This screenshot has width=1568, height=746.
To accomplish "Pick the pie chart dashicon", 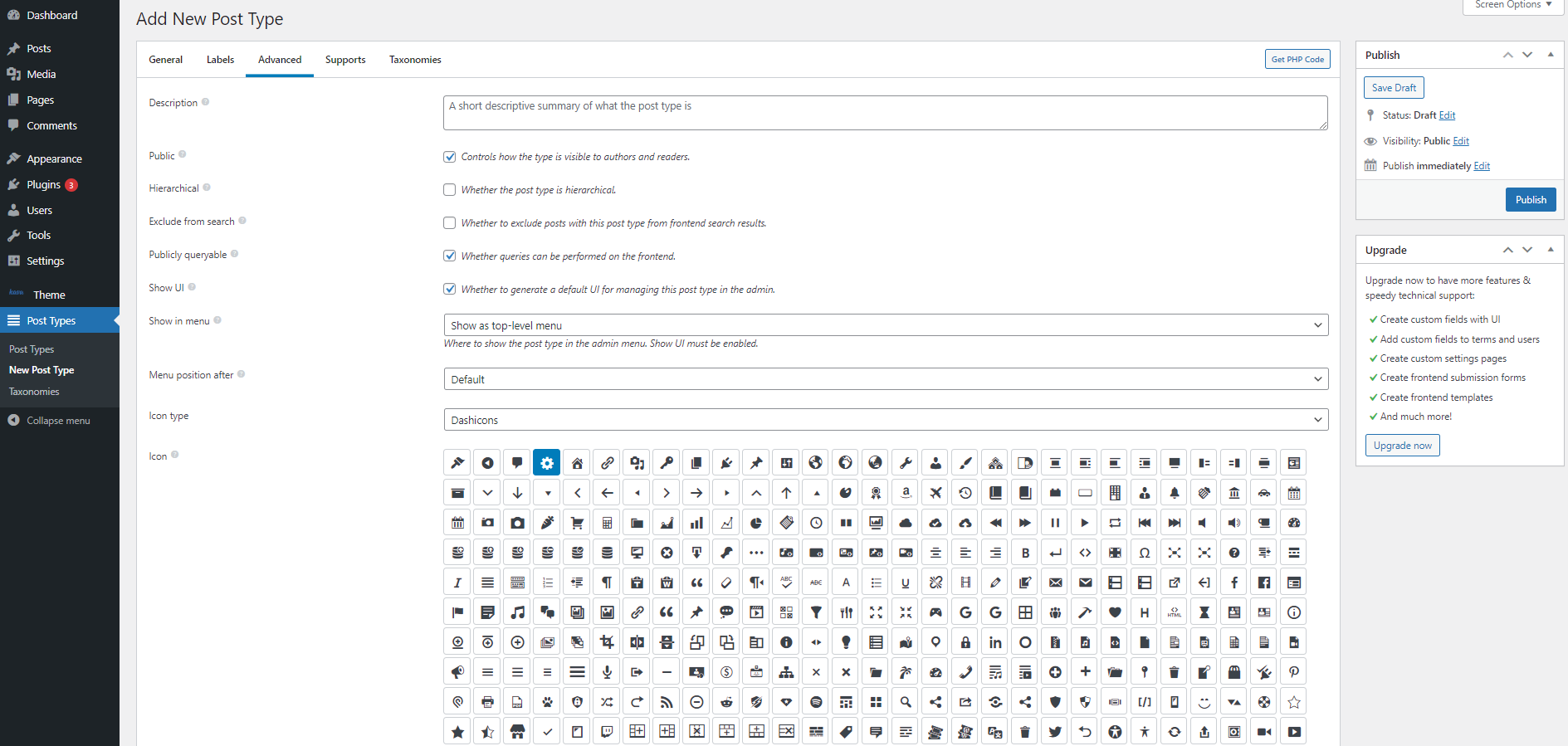I will click(x=756, y=523).
